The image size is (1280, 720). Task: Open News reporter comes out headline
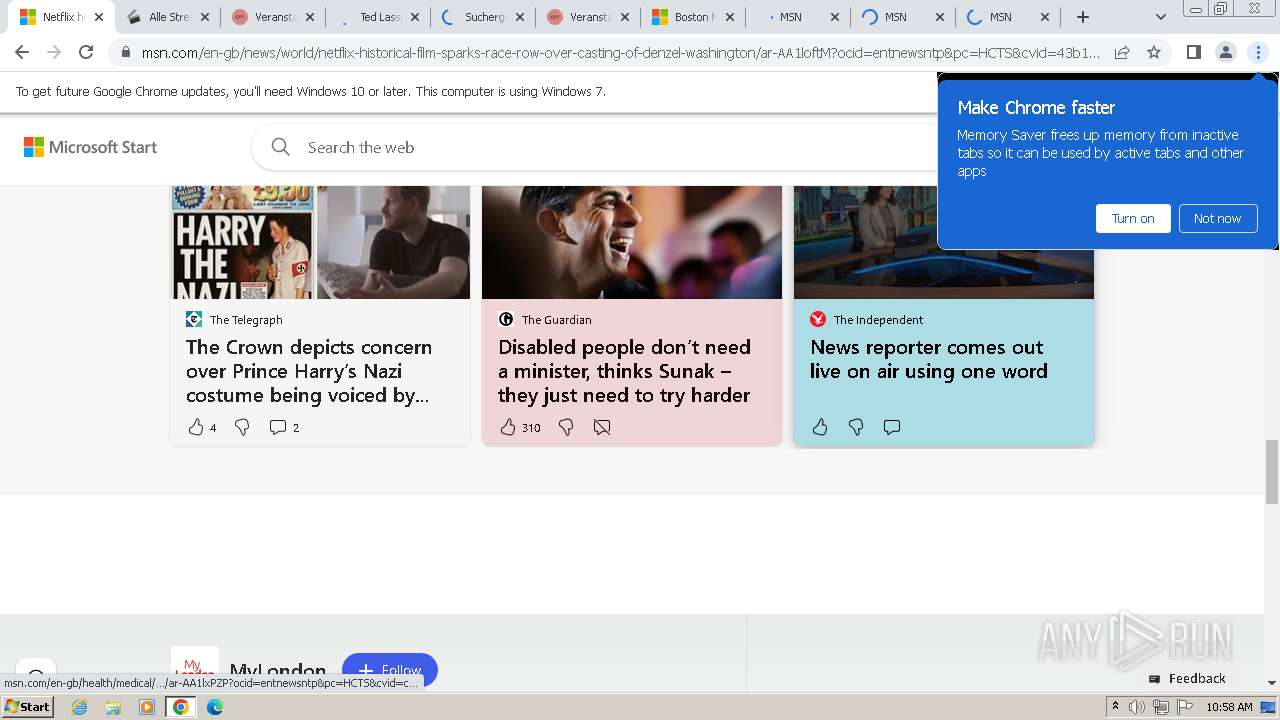click(929, 359)
